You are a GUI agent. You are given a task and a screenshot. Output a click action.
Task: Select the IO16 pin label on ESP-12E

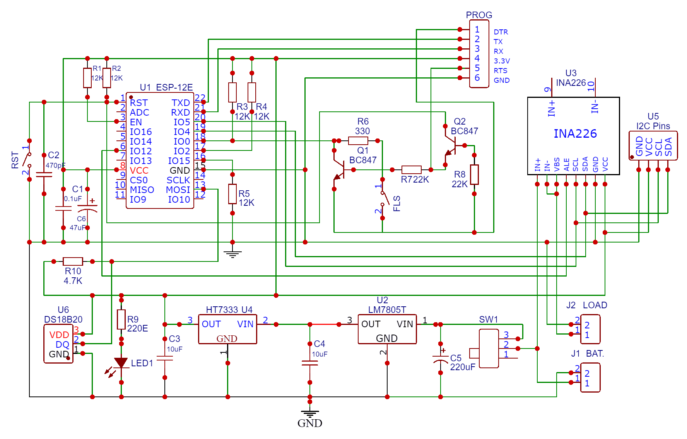coord(141,131)
